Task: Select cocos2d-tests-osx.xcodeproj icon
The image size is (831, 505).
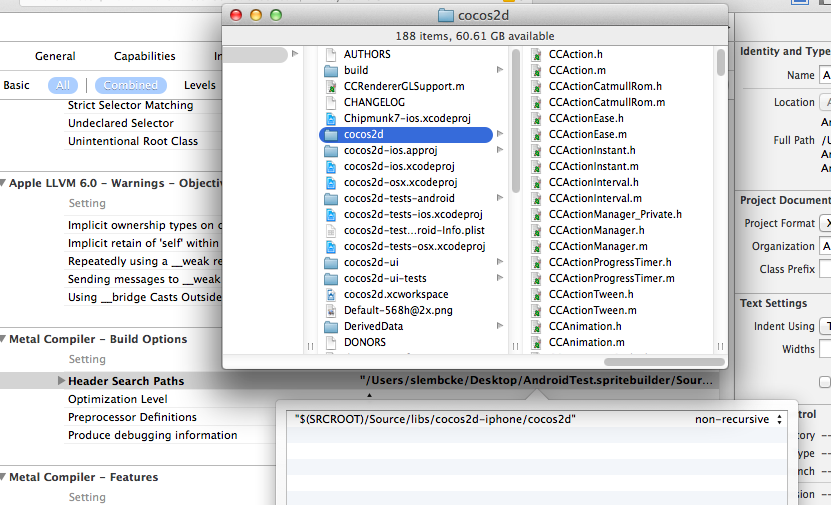Action: click(x=331, y=246)
